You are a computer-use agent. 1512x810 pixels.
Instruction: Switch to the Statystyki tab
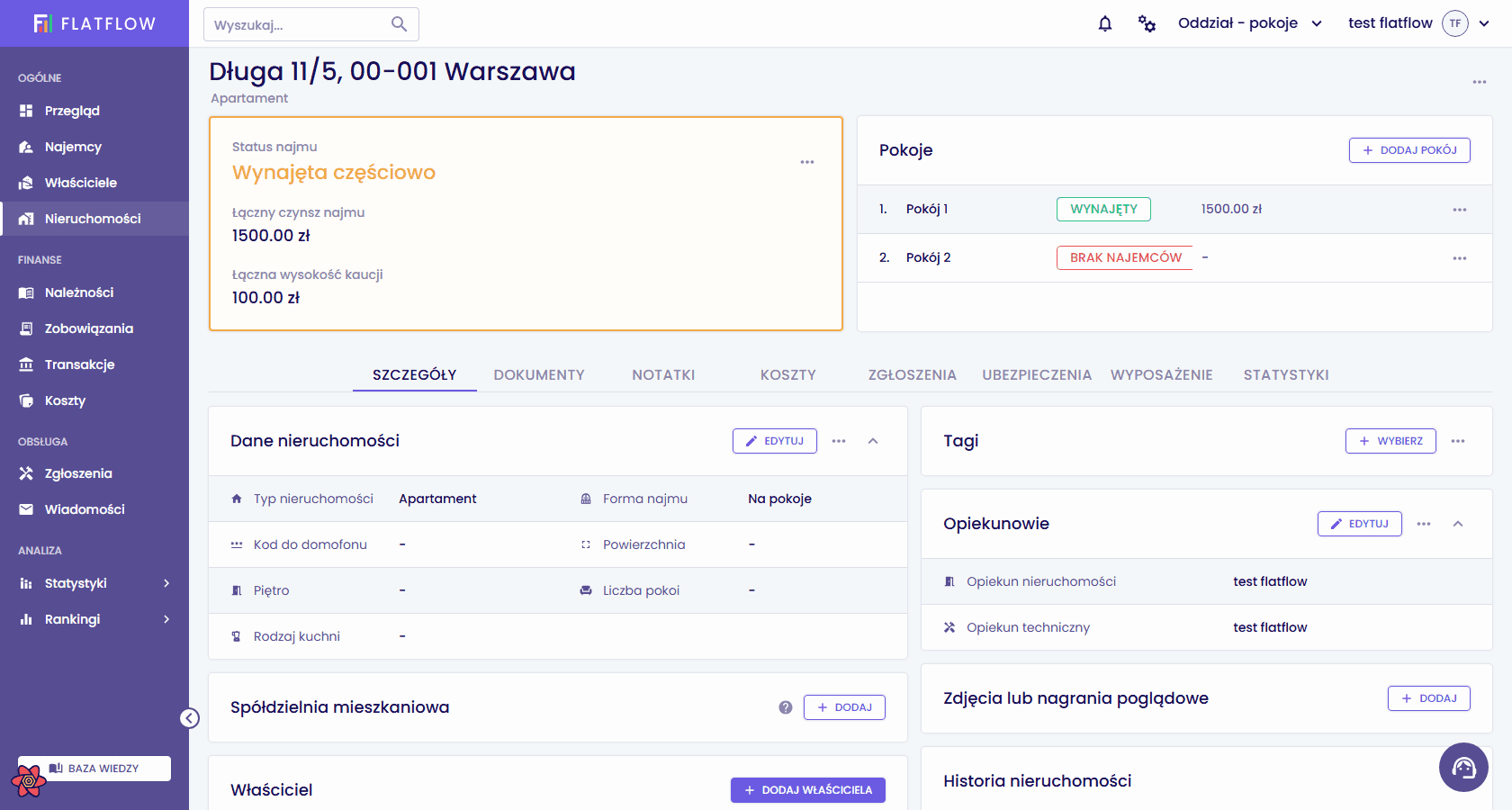[1286, 375]
